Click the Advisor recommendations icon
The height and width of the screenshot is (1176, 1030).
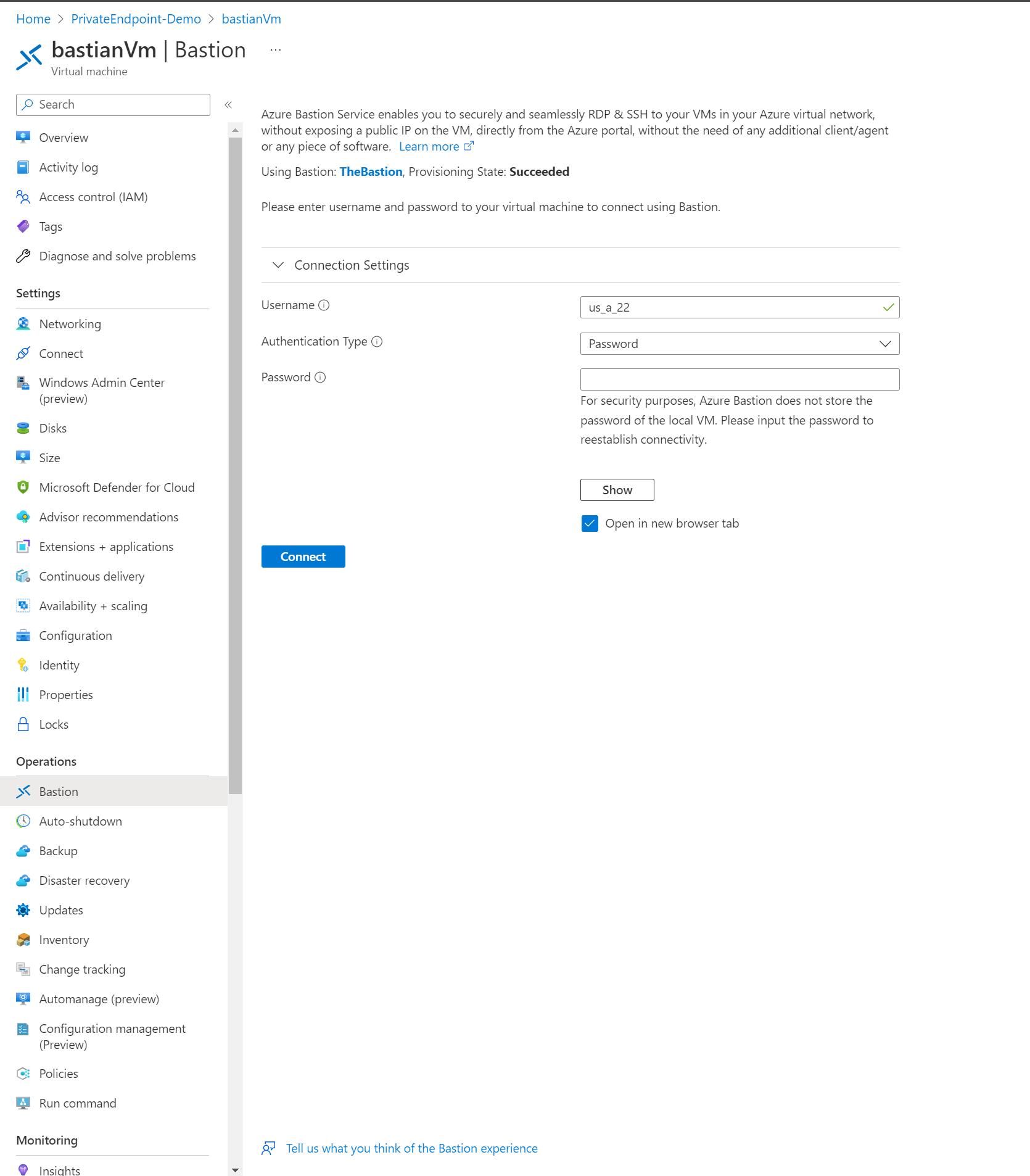click(x=23, y=517)
